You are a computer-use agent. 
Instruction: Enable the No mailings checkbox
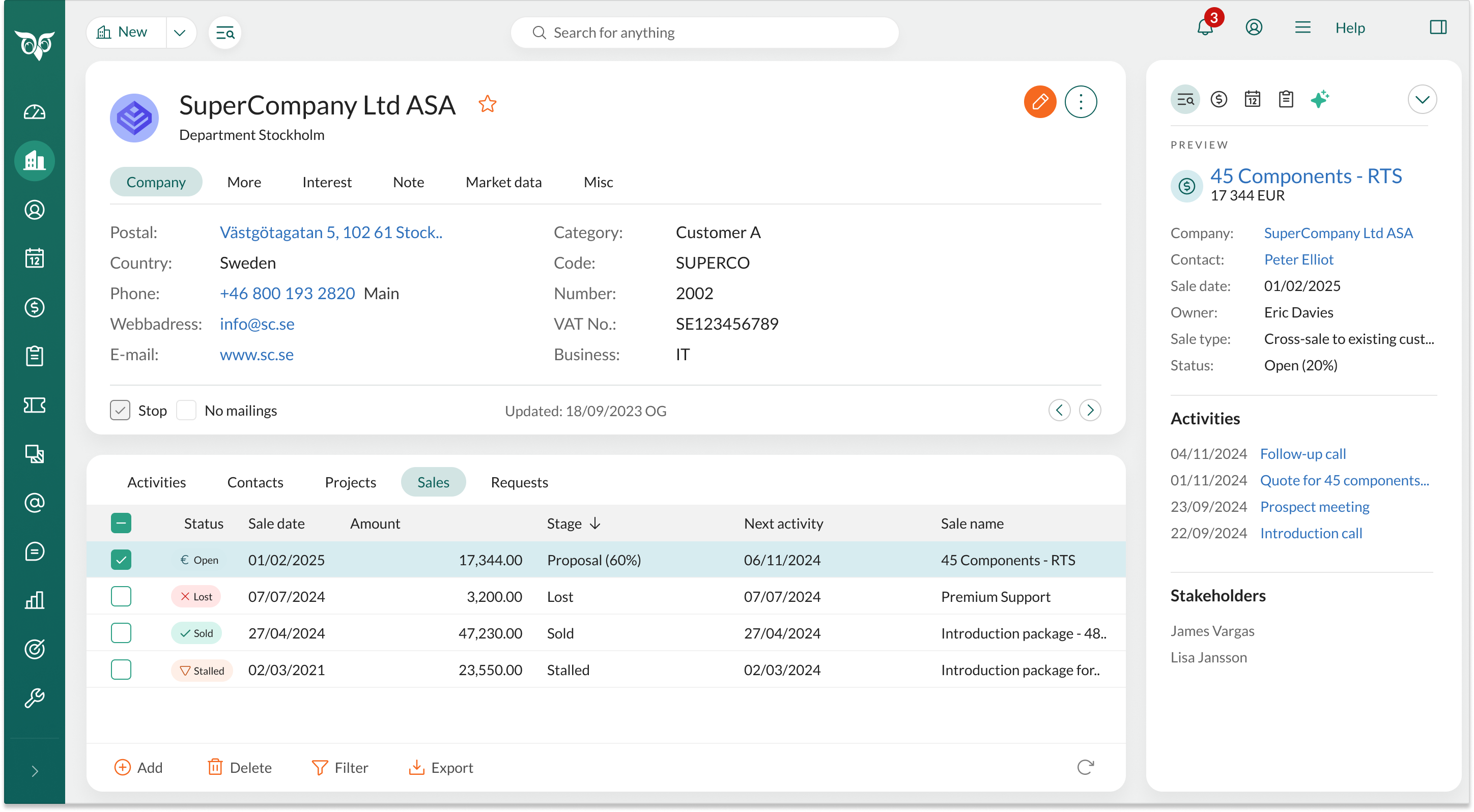tap(186, 410)
